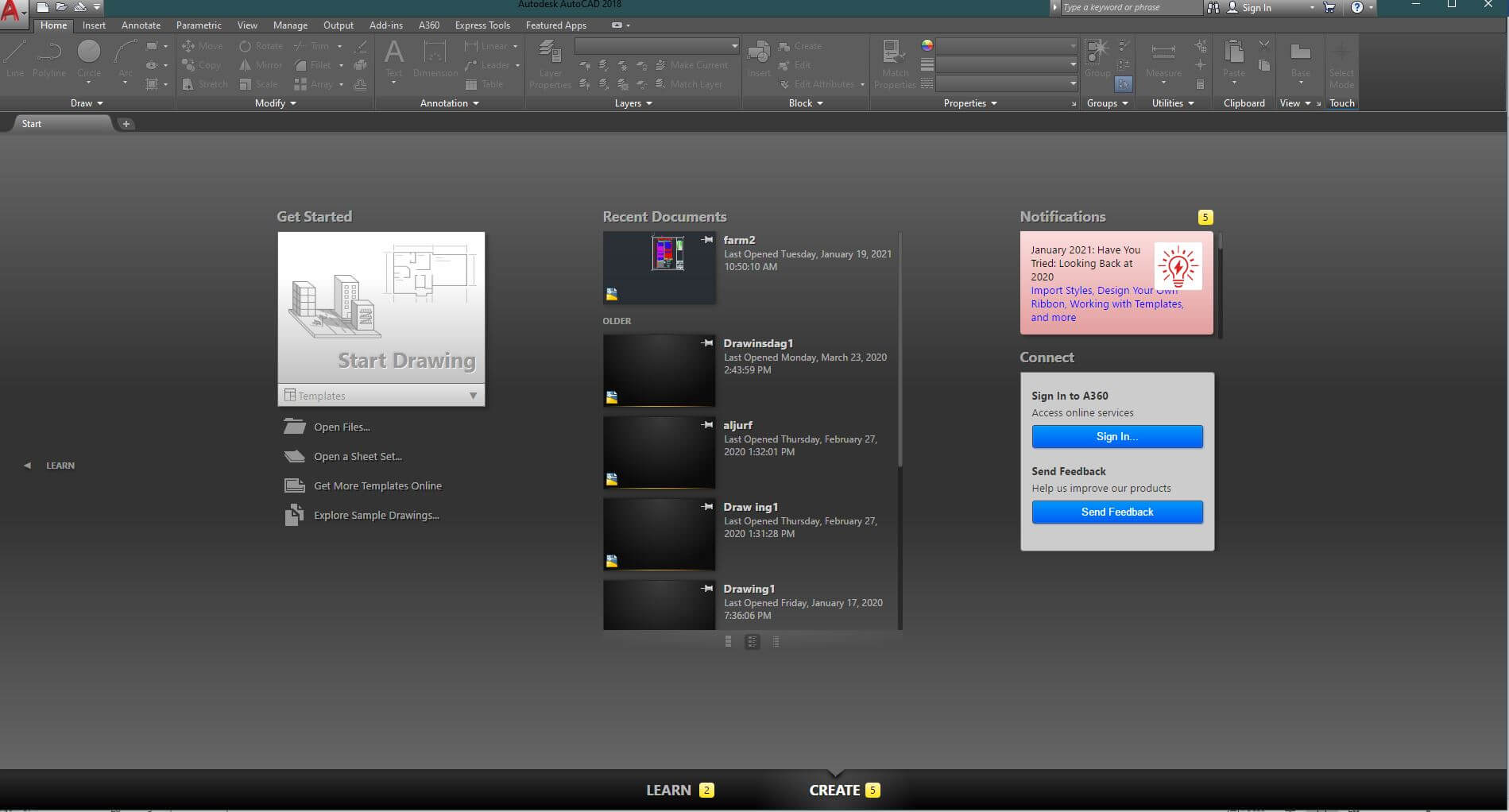
Task: Click the binoculars search icon
Action: pyautogui.click(x=1213, y=7)
